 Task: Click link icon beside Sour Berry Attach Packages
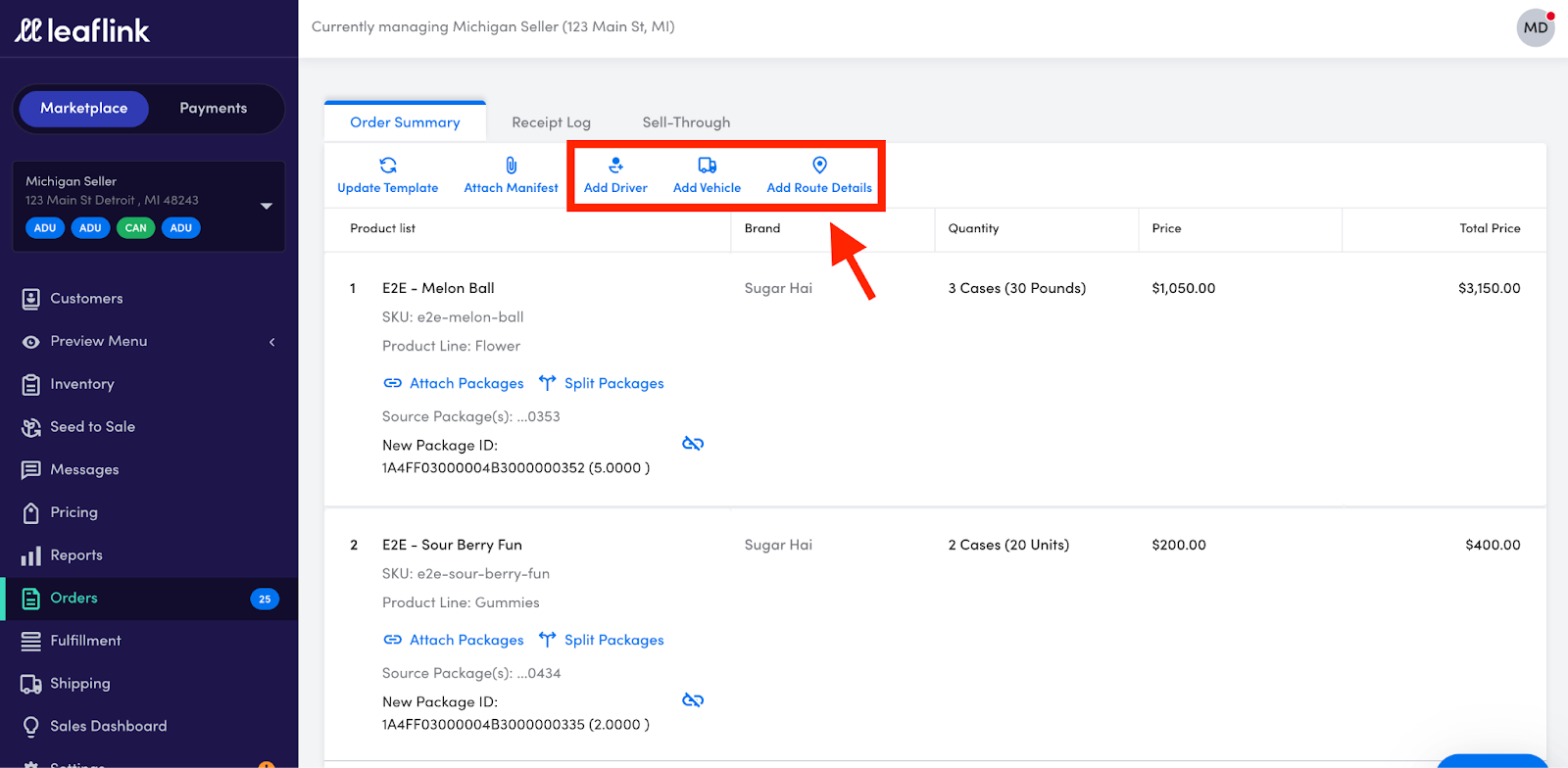coord(393,640)
